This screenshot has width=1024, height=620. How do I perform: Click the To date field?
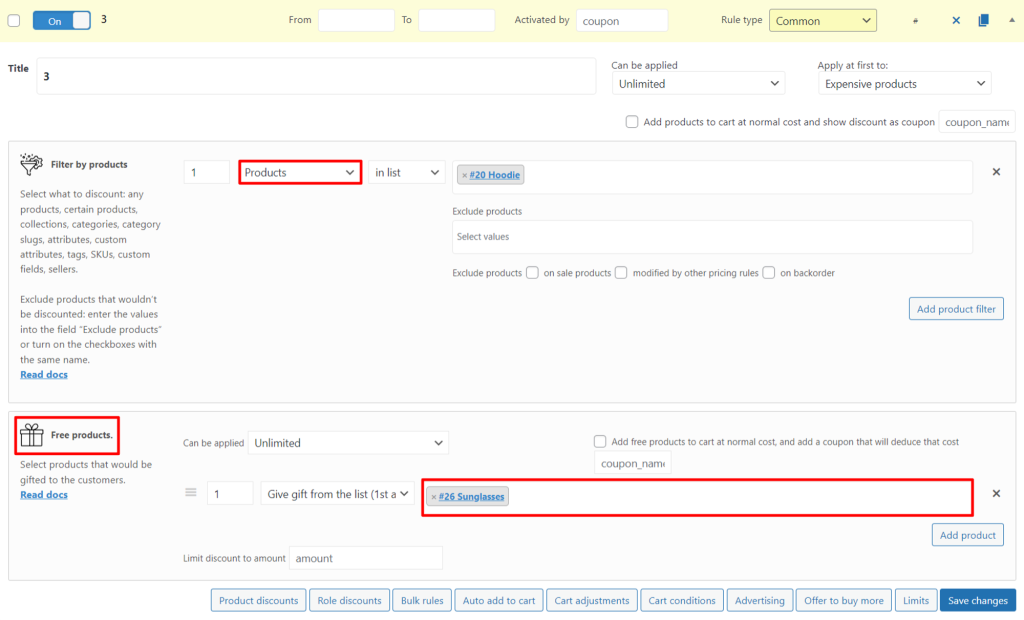coord(456,20)
